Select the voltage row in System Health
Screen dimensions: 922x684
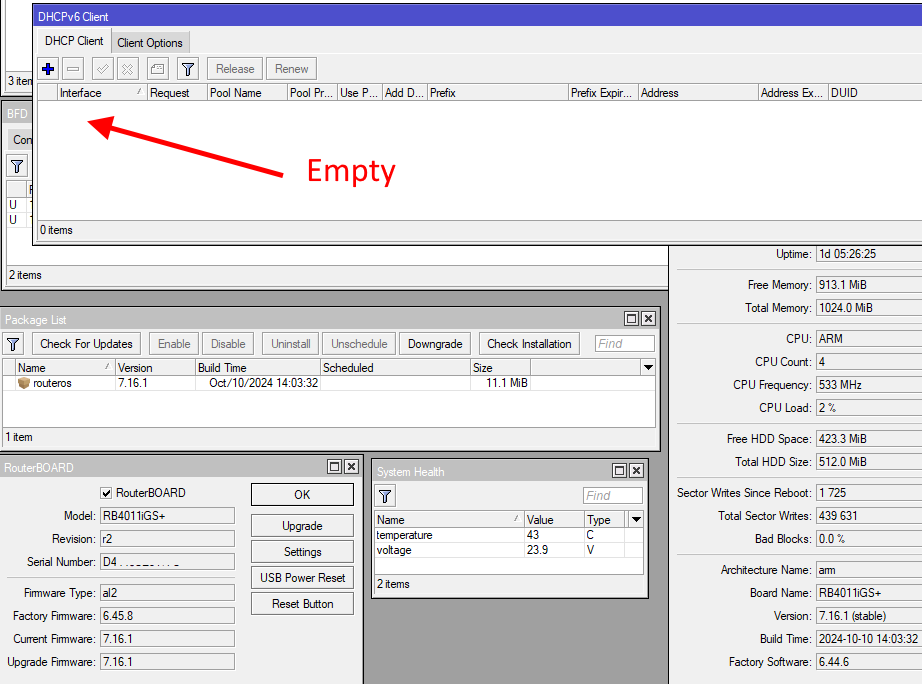(509, 550)
